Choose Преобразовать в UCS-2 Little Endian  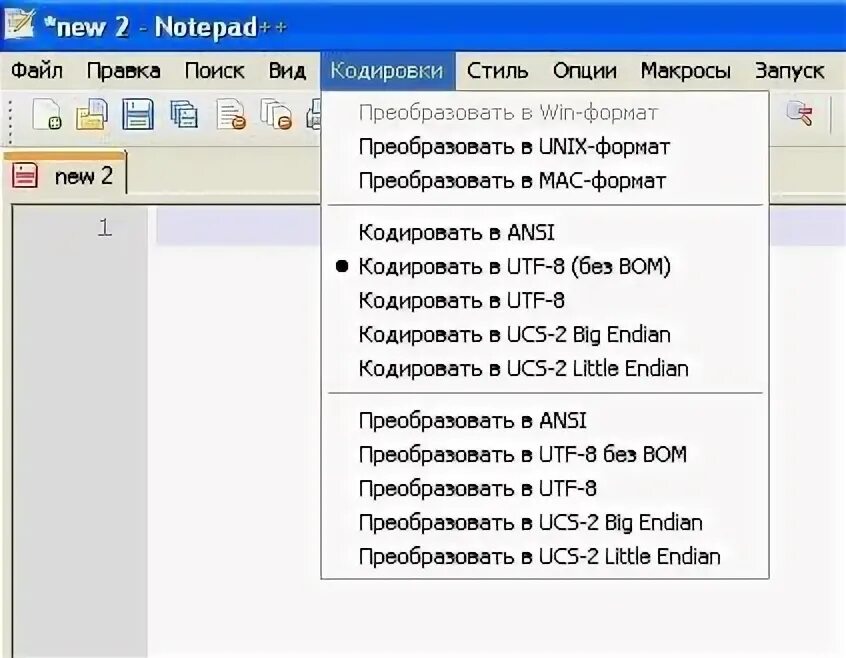tap(545, 556)
